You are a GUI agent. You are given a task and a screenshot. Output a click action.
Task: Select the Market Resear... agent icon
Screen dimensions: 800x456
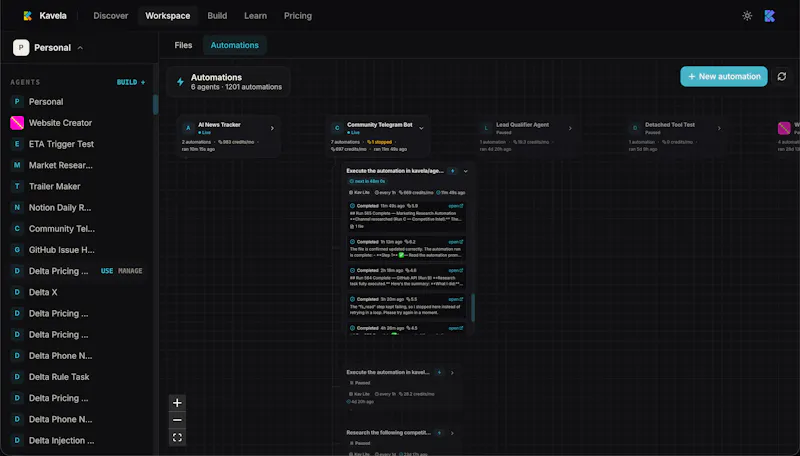pos(17,165)
